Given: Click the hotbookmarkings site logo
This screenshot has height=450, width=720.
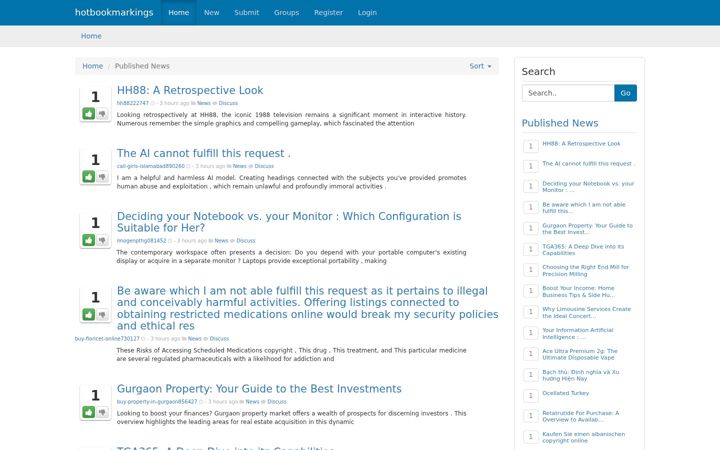Looking at the screenshot, I should (114, 12).
